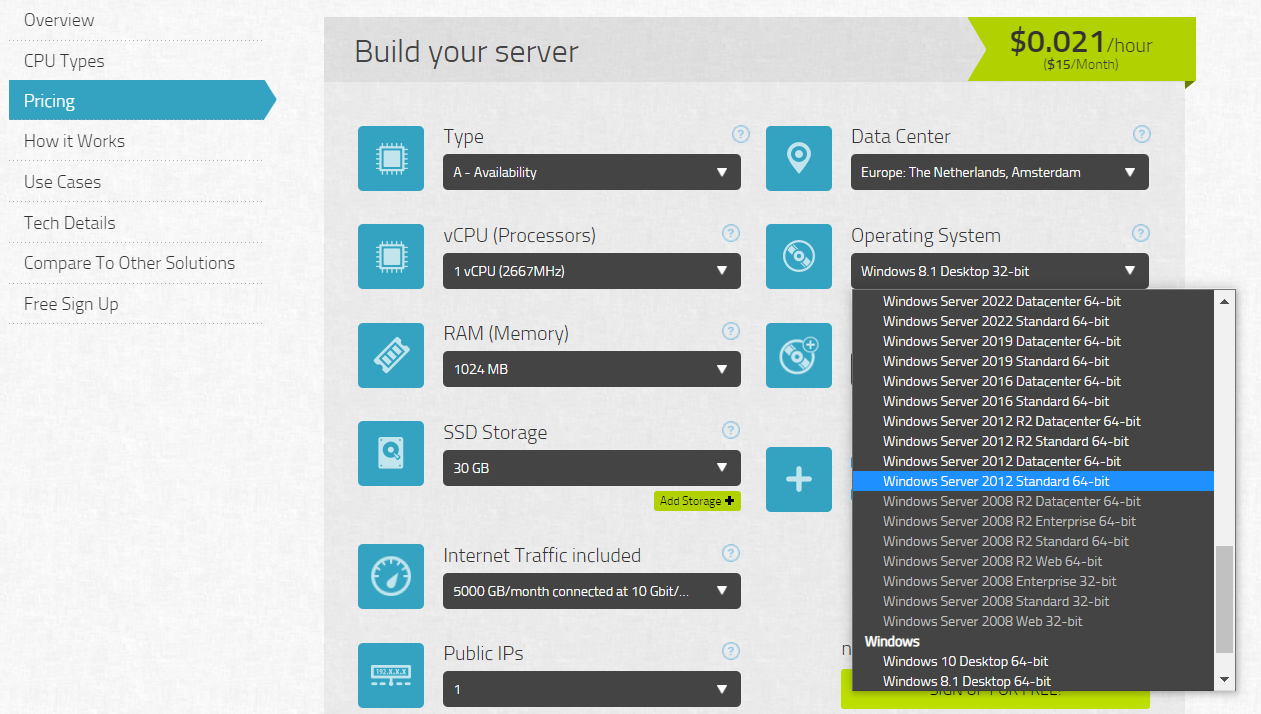This screenshot has width=1261, height=714.
Task: Select Windows Server 2022 Standard 64-bit
Action: click(1033, 321)
